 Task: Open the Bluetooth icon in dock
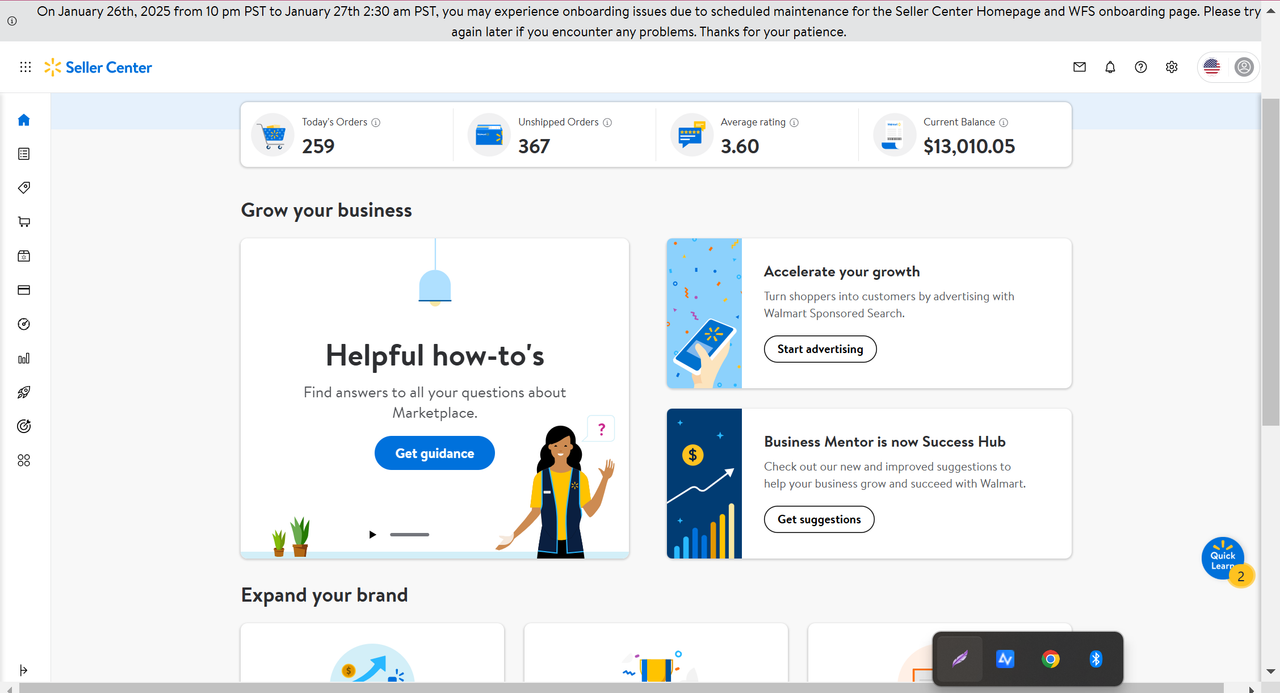point(1095,659)
